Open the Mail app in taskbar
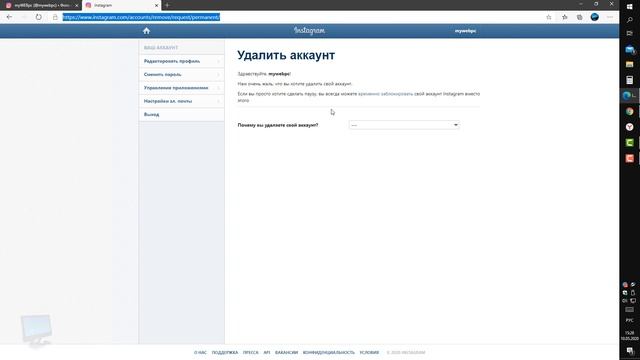640x360 pixels. click(x=630, y=49)
